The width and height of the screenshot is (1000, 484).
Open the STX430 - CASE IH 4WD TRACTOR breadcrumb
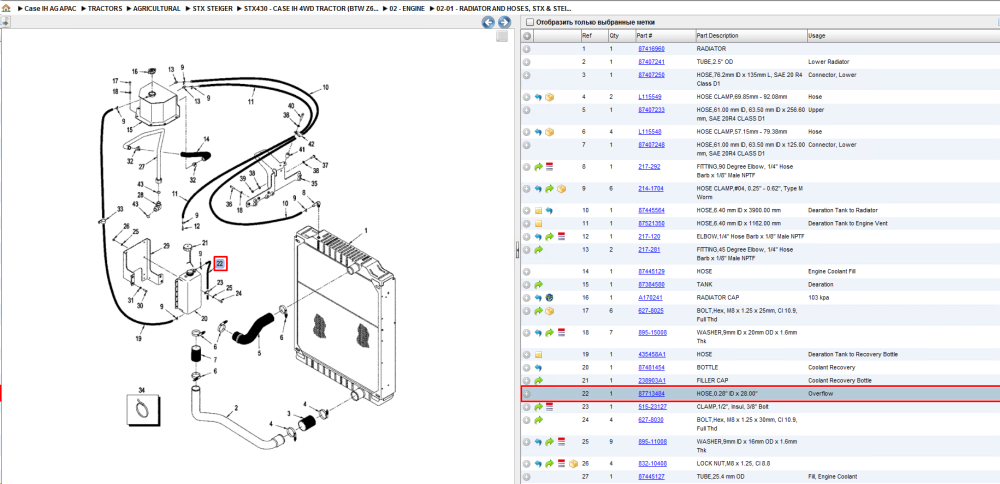(x=312, y=9)
